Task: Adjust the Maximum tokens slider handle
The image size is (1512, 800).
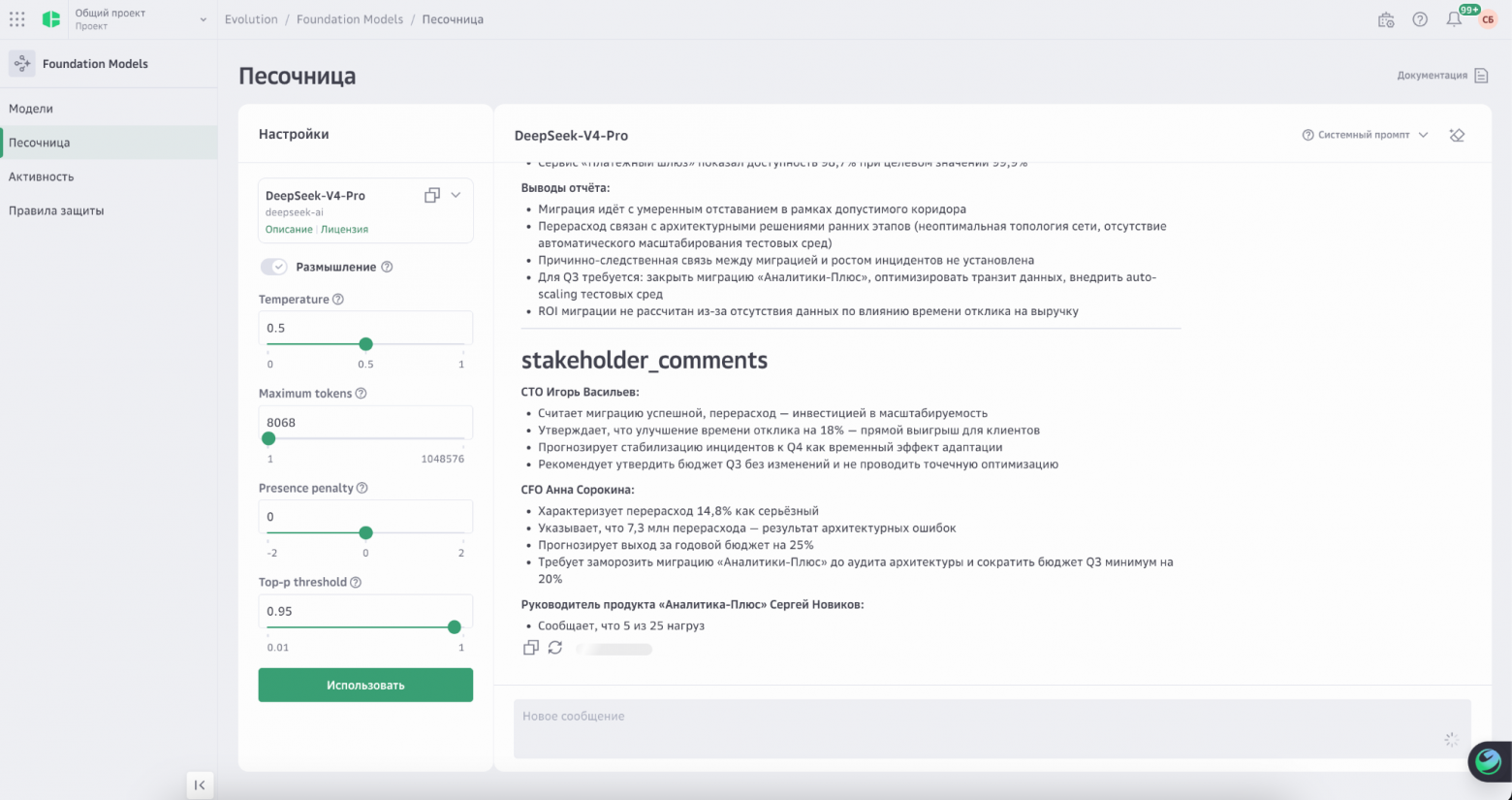Action: coord(268,438)
